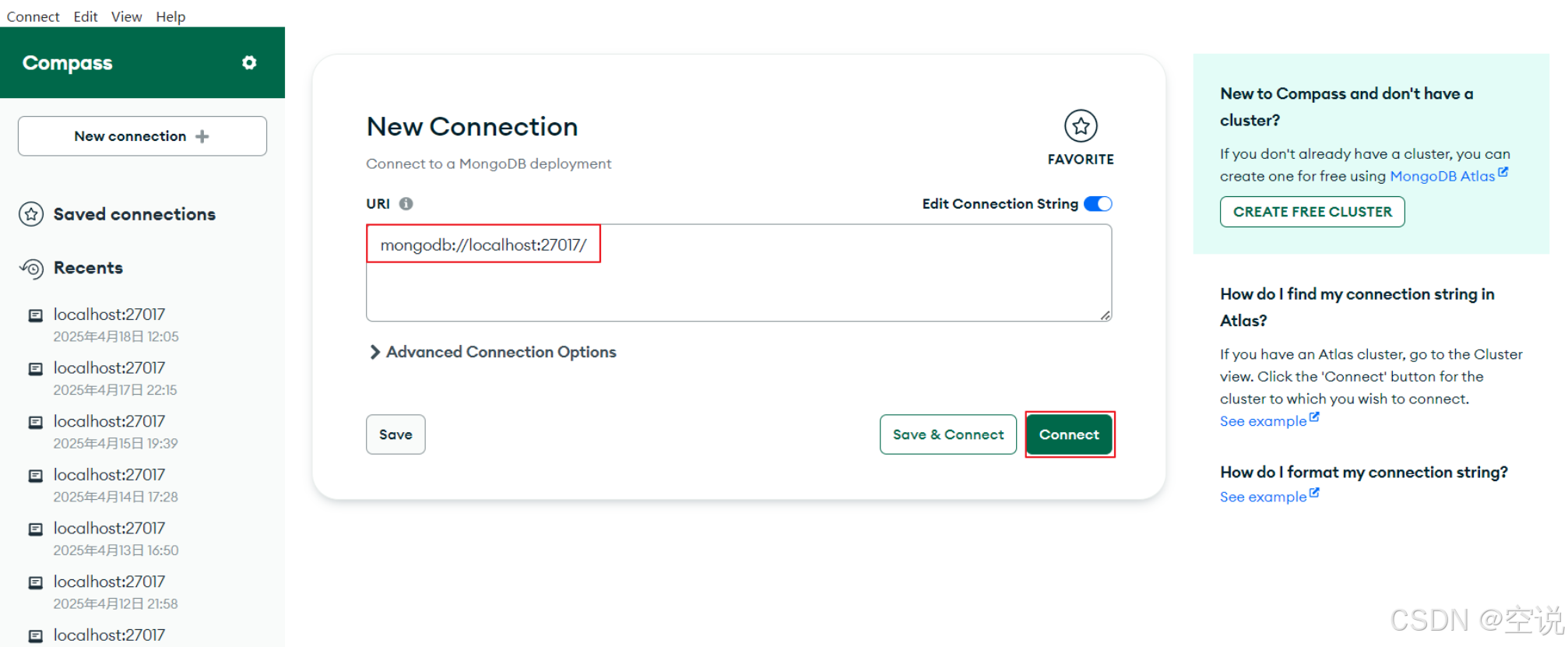
Task: Open the Help menu
Action: click(x=171, y=16)
